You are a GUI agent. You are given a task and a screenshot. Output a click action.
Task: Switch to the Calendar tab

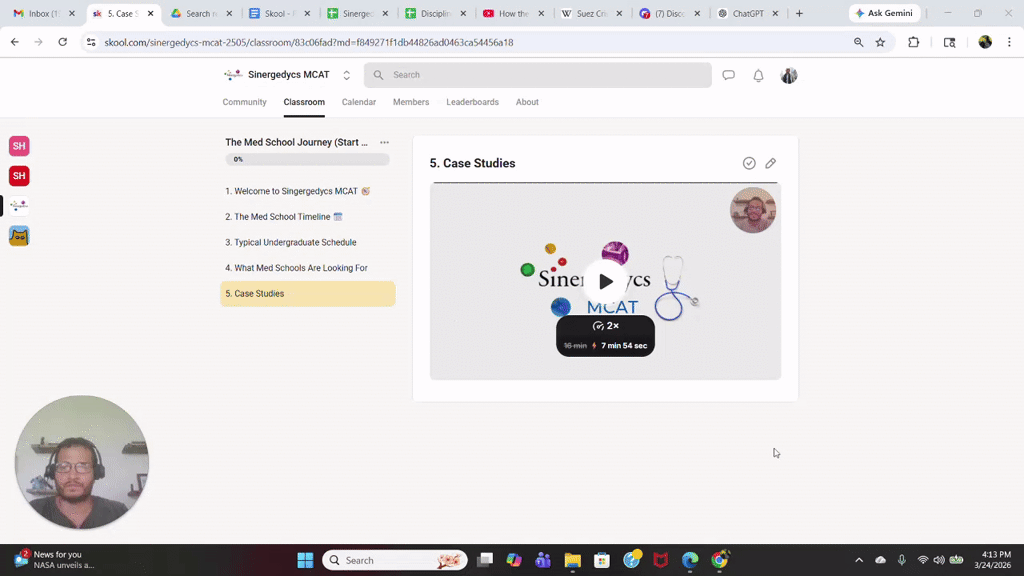(359, 102)
